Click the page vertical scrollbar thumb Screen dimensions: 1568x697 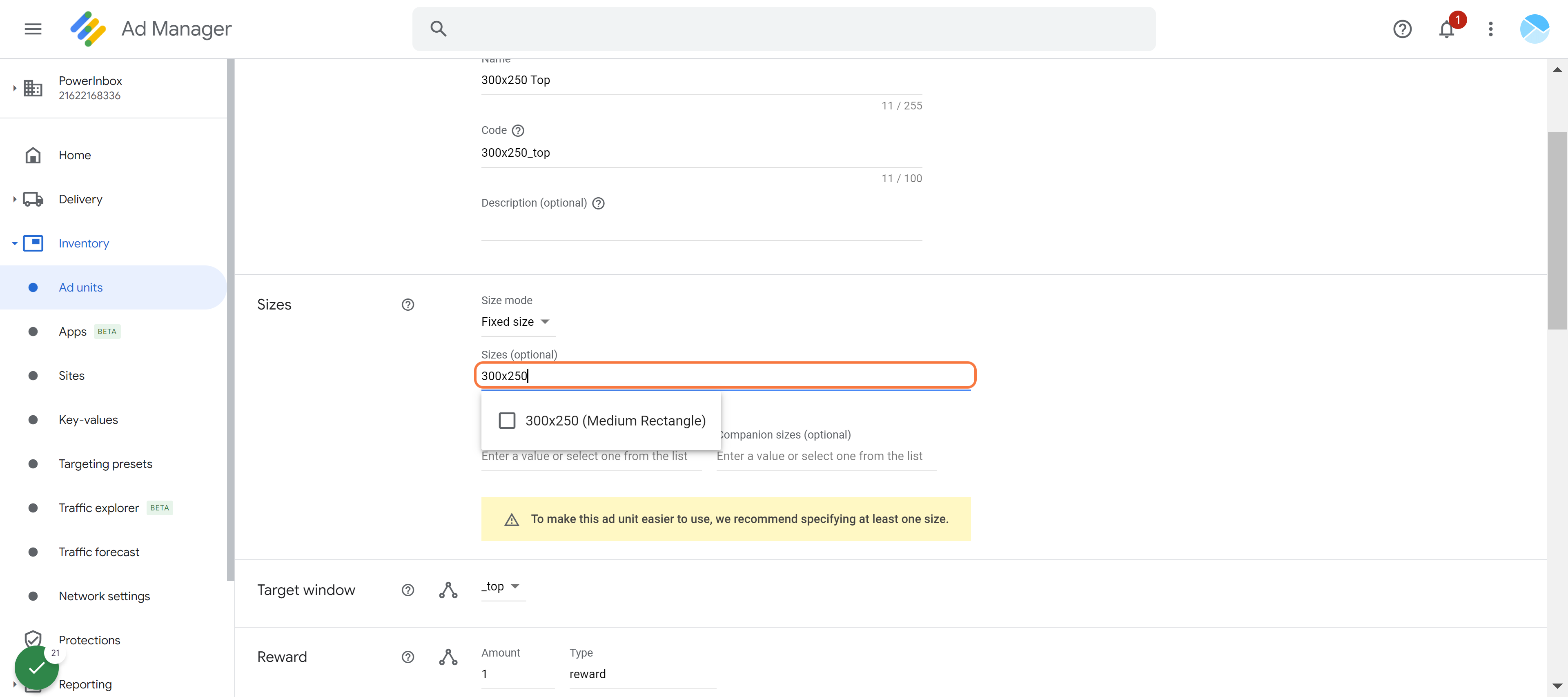coord(1557,230)
